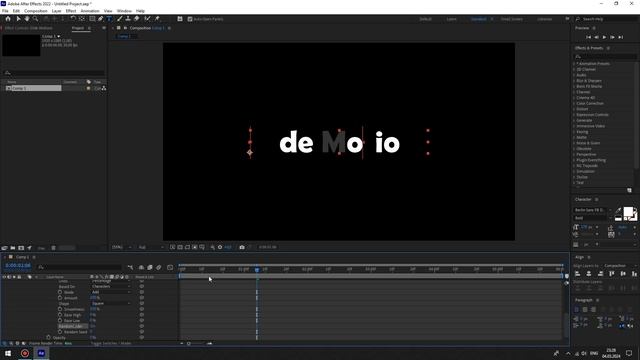Toggle Auto-Open Panels checkbox
Viewport: 640px width, 360px height.
pyautogui.click(x=190, y=19)
